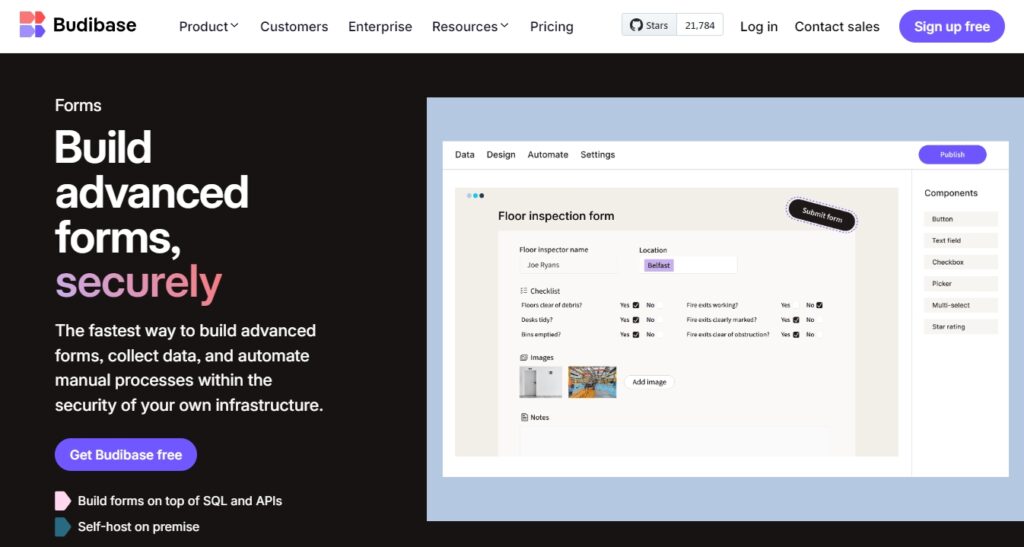Click Self-host on premise text
The image size is (1024, 547).
(138, 527)
